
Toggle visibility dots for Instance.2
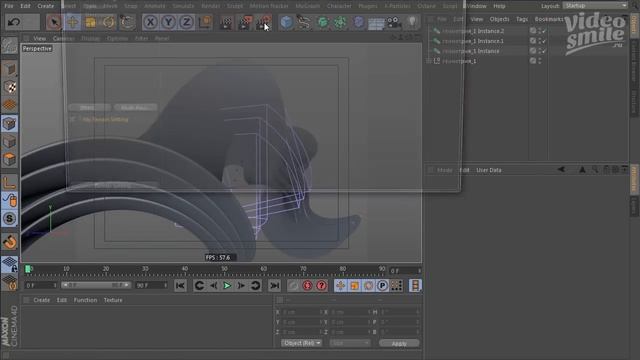coord(540,31)
